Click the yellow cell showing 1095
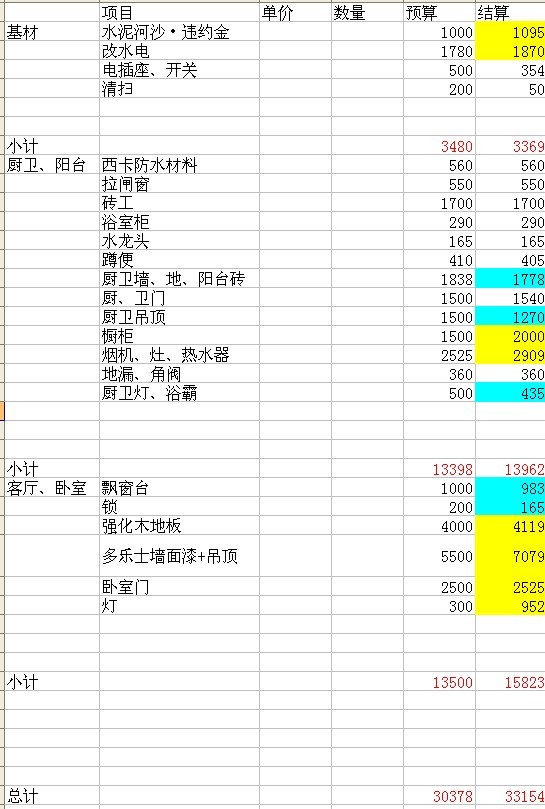This screenshot has height=809, width=545. tap(510, 32)
